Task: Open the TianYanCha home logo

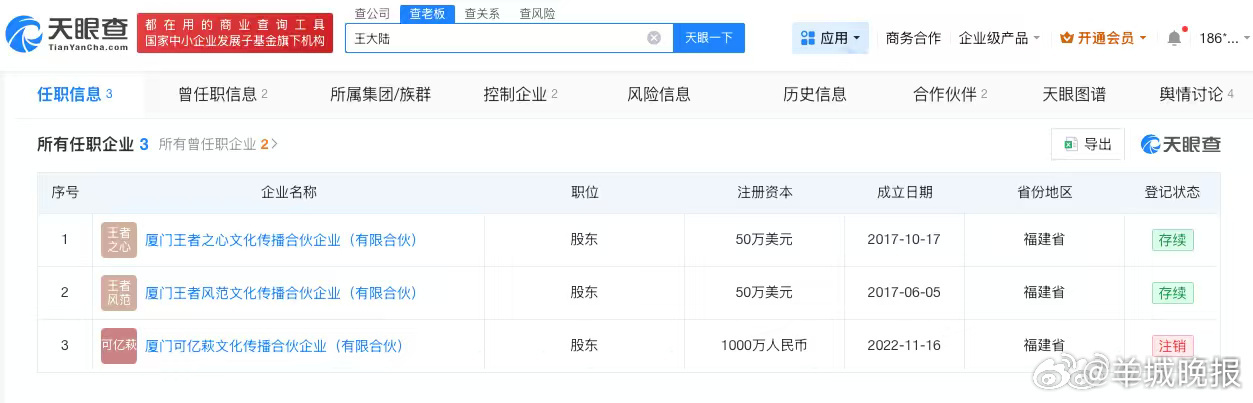Action: (67, 34)
